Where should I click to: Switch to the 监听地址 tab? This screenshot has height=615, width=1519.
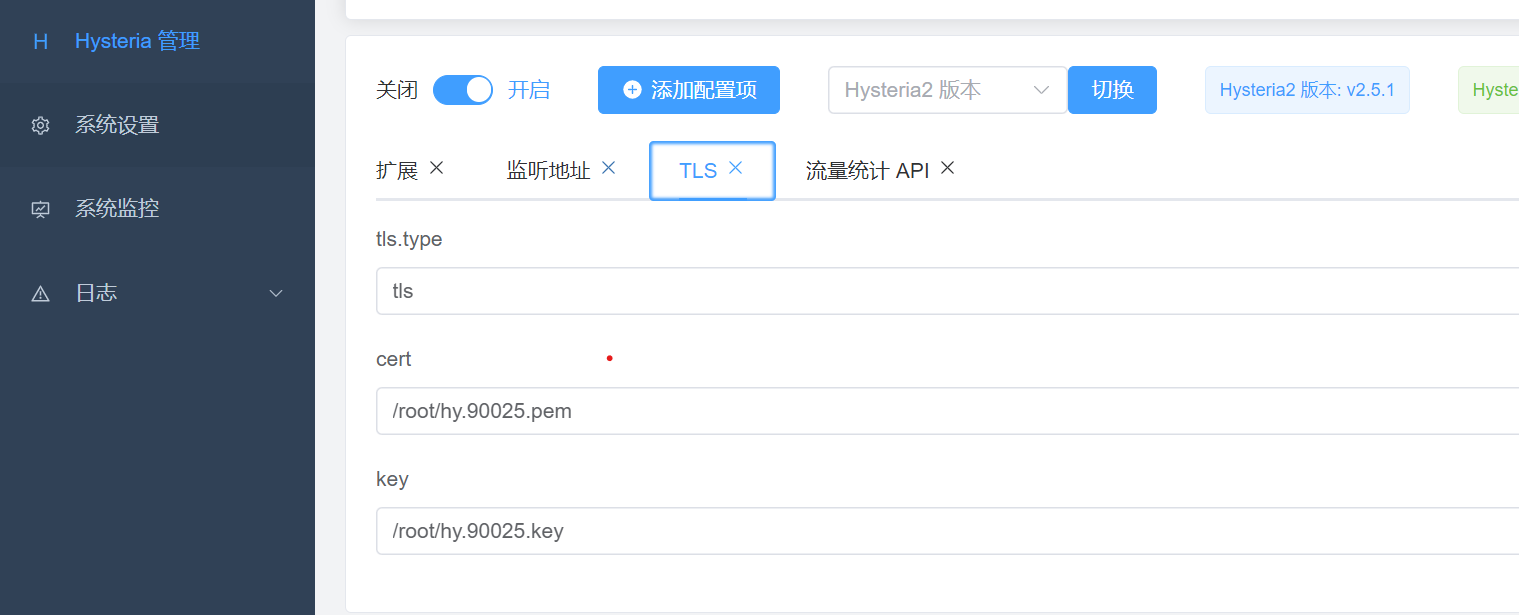(x=548, y=170)
